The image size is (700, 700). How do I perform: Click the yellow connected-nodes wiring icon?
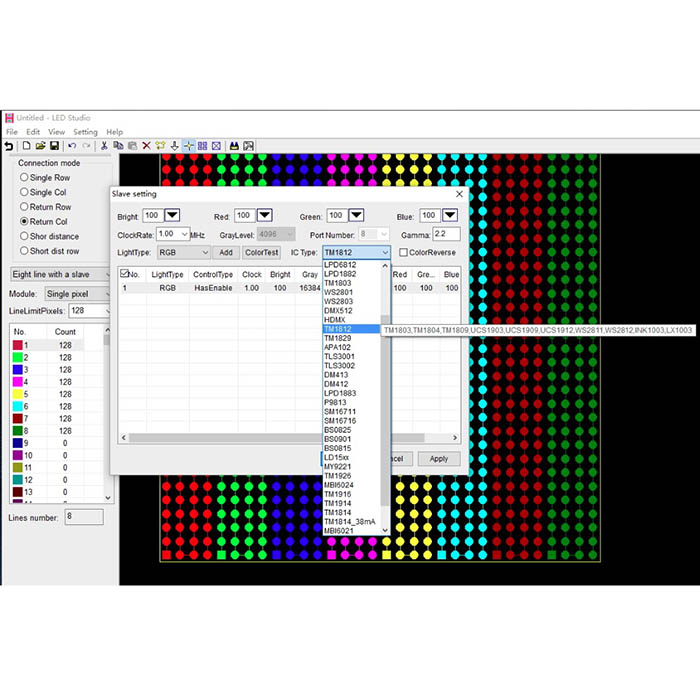[x=160, y=146]
